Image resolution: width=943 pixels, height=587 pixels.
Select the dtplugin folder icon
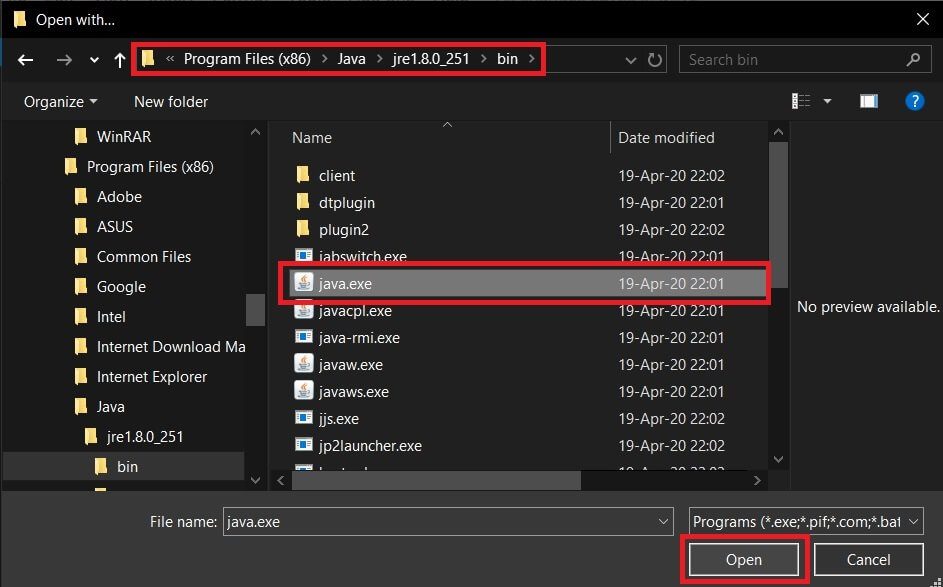303,202
